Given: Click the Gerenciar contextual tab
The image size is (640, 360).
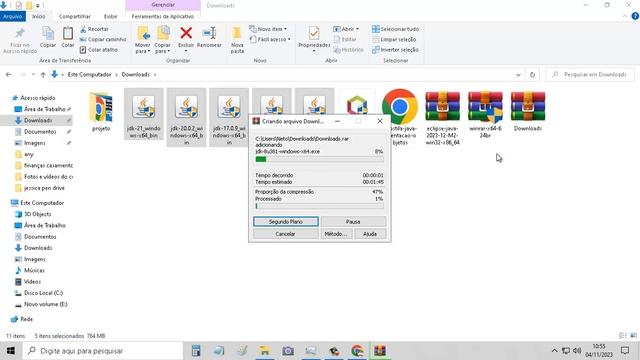Looking at the screenshot, I should [163, 5].
